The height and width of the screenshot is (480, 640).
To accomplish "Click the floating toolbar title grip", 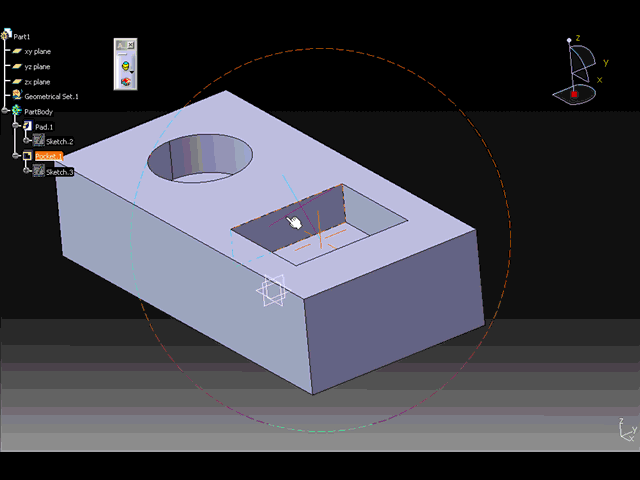I will click(121, 45).
